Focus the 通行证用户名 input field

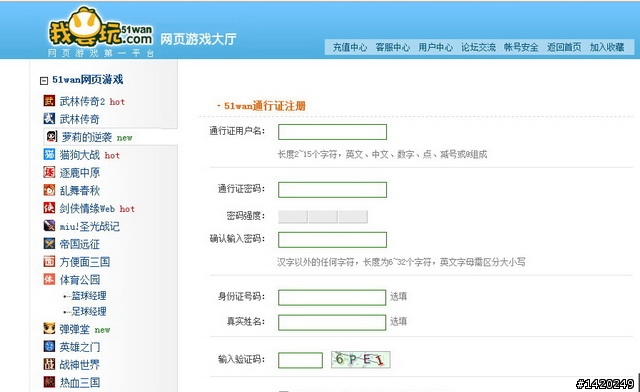[x=332, y=132]
